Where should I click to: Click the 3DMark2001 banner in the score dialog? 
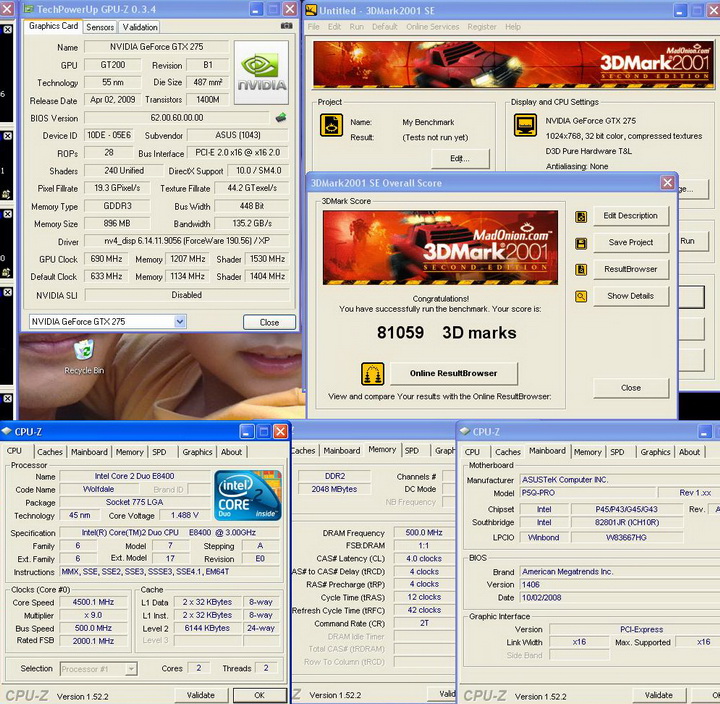pos(440,248)
